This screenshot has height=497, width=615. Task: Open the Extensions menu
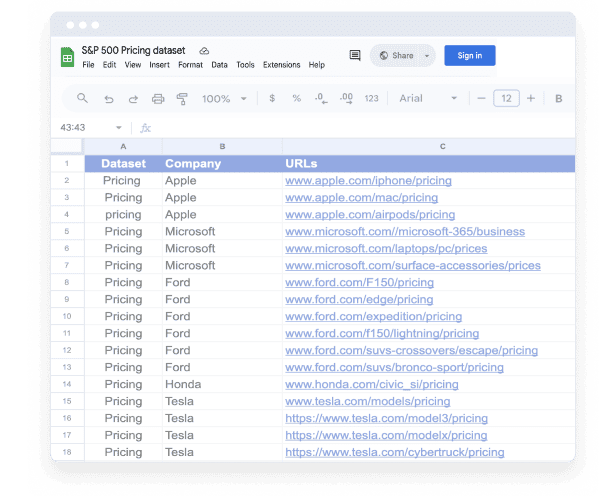[x=281, y=65]
